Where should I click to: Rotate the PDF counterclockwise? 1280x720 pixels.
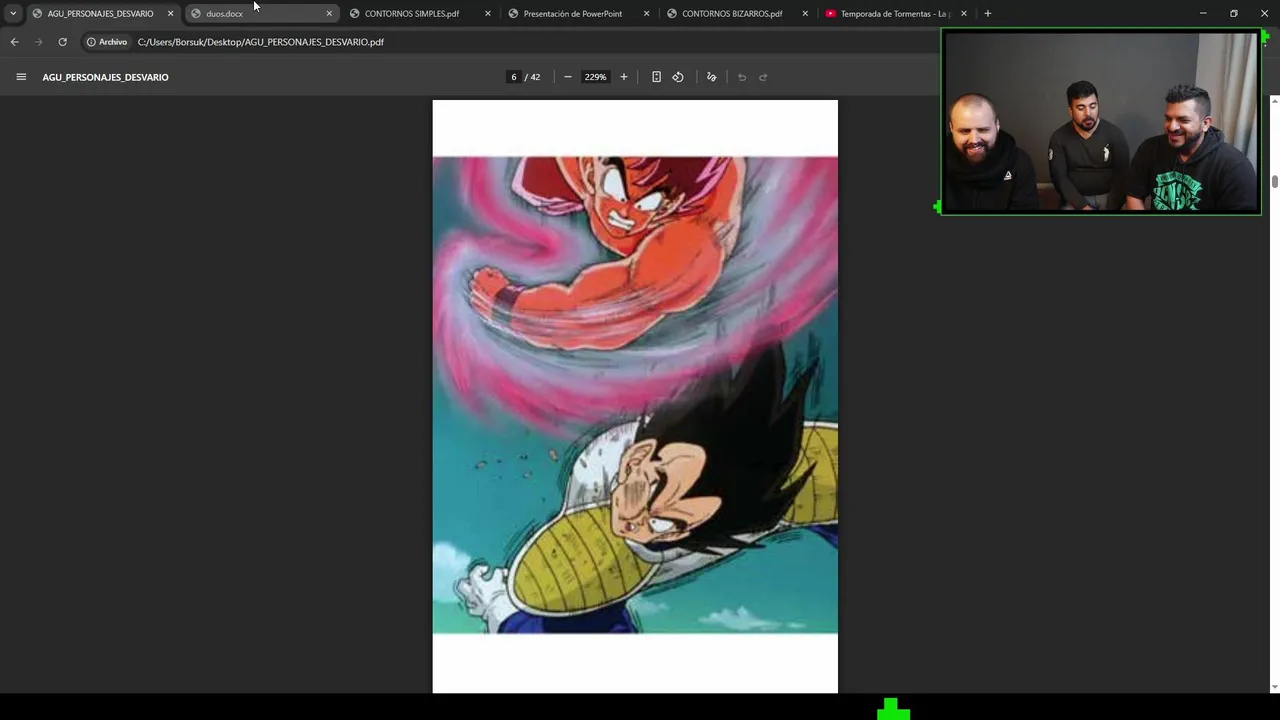coord(678,77)
